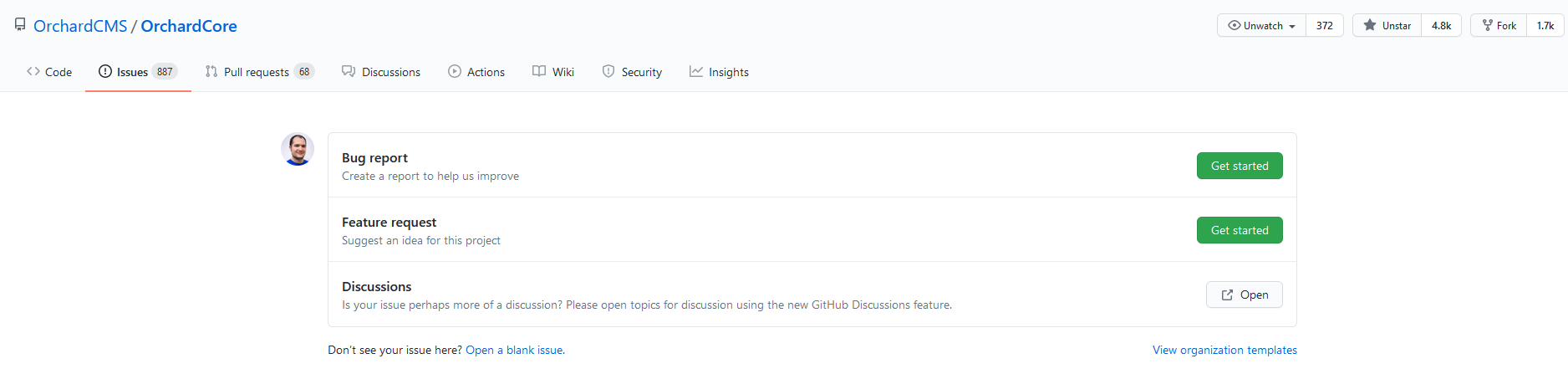The height and width of the screenshot is (374, 1568).
Task: Click the Actions play icon
Action: click(x=455, y=71)
